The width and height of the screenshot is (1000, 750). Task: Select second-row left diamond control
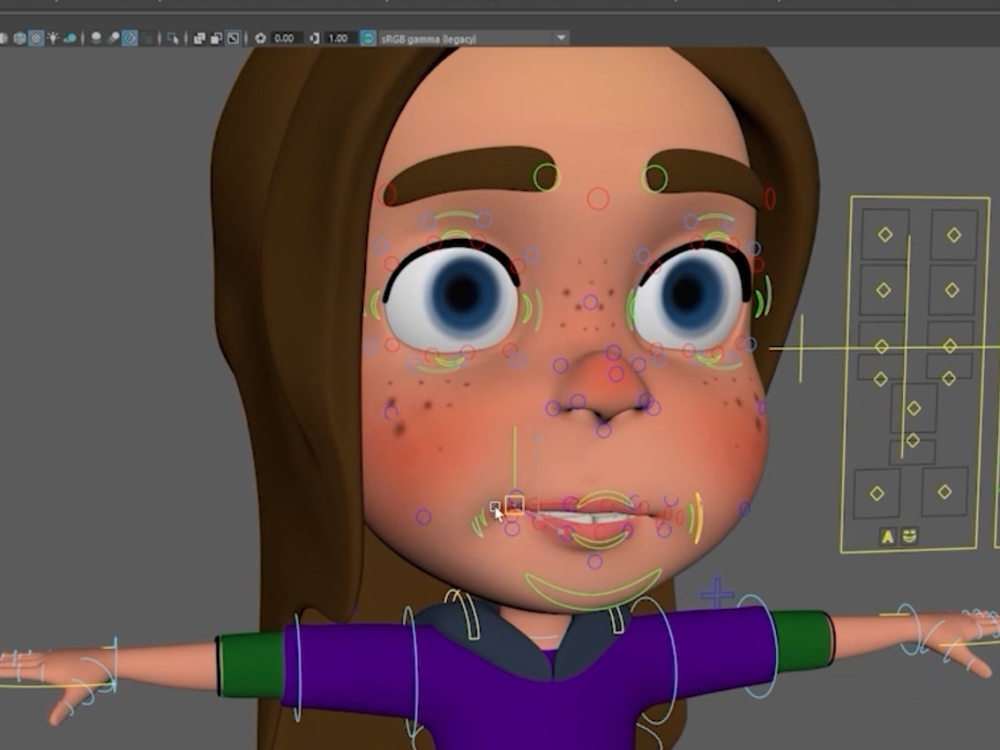[x=883, y=290]
